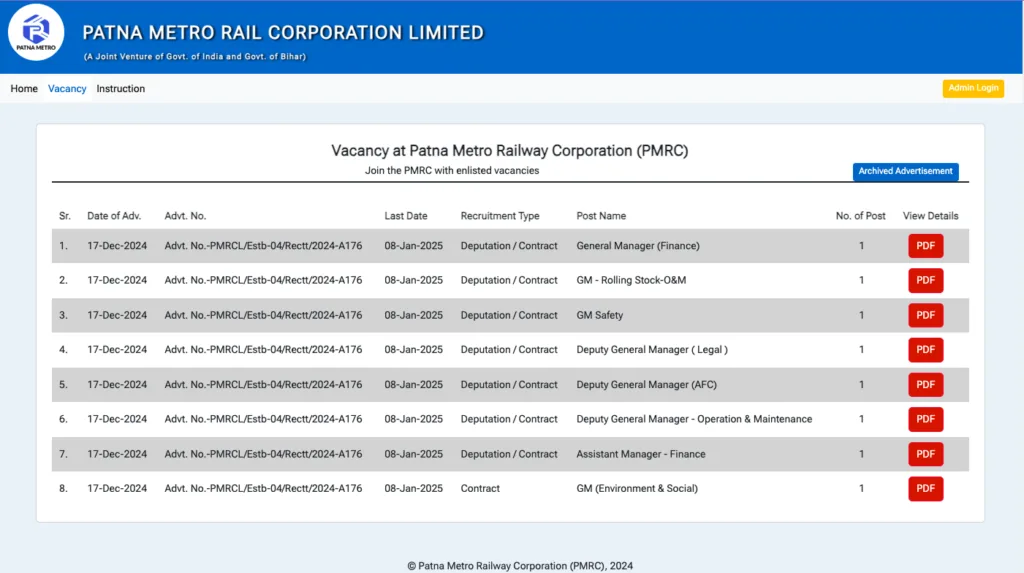Click the 'No. of Post' column header
Image resolution: width=1024 pixels, height=573 pixels.
pyautogui.click(x=860, y=216)
